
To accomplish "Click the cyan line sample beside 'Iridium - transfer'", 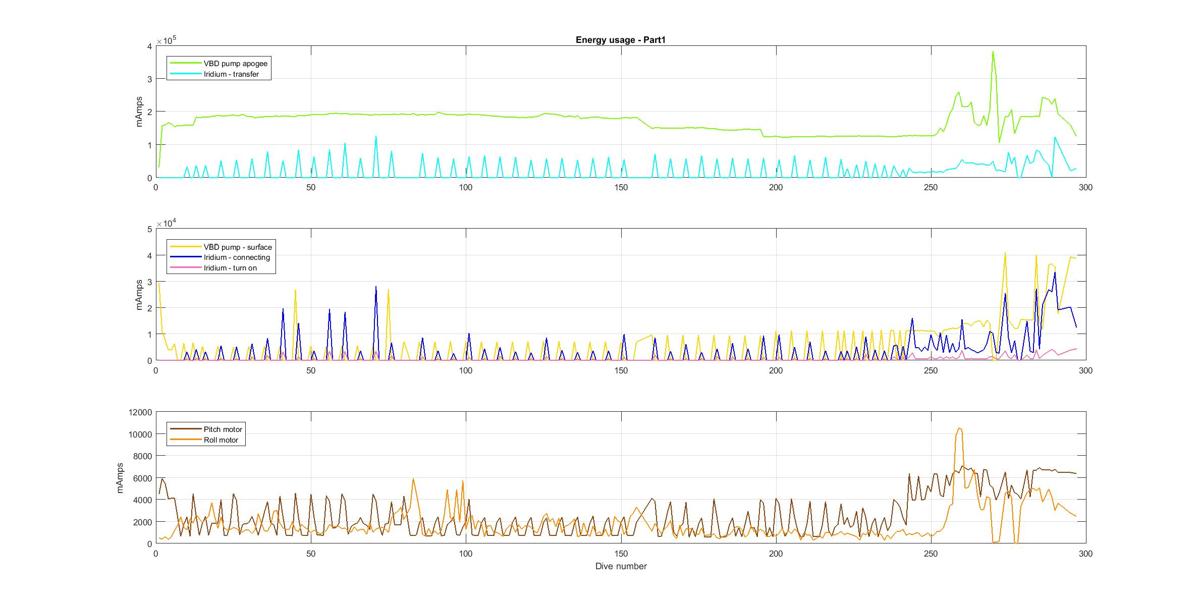I will (185, 74).
